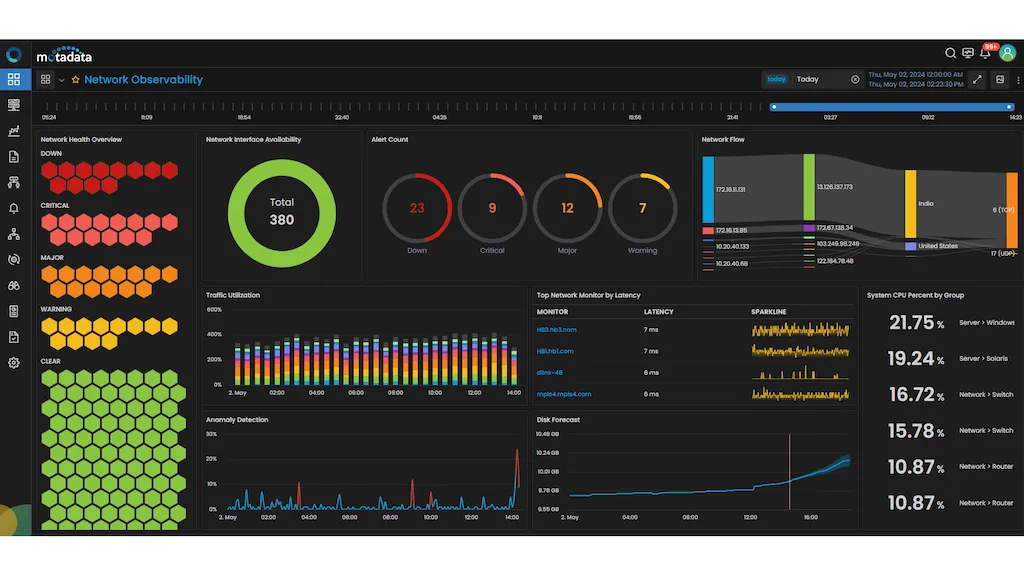The image size is (1024, 576).
Task: Click the LATENCY column header
Action: click(x=658, y=312)
